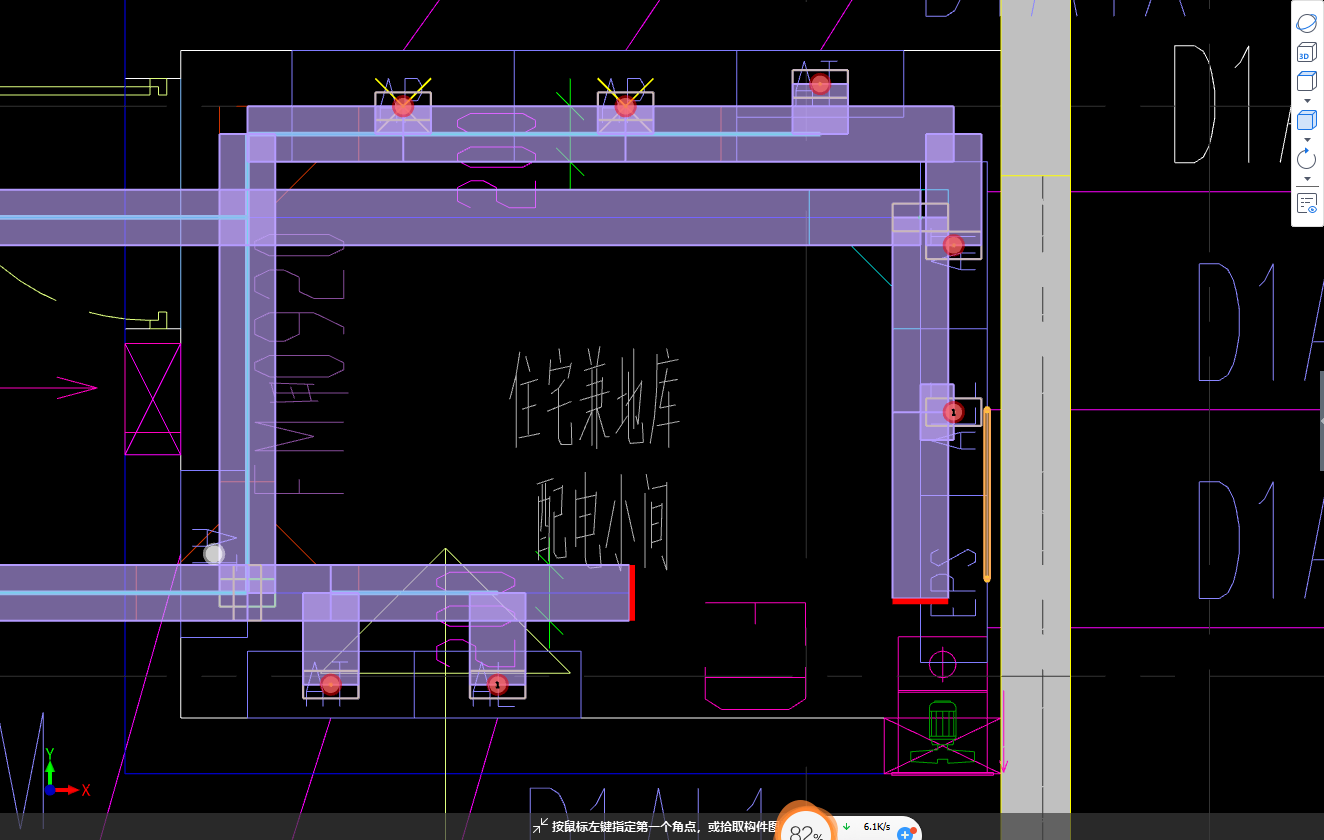Click the collapse arrows icon in status bar
Viewport: 1324px width, 840px height.
pos(540,826)
